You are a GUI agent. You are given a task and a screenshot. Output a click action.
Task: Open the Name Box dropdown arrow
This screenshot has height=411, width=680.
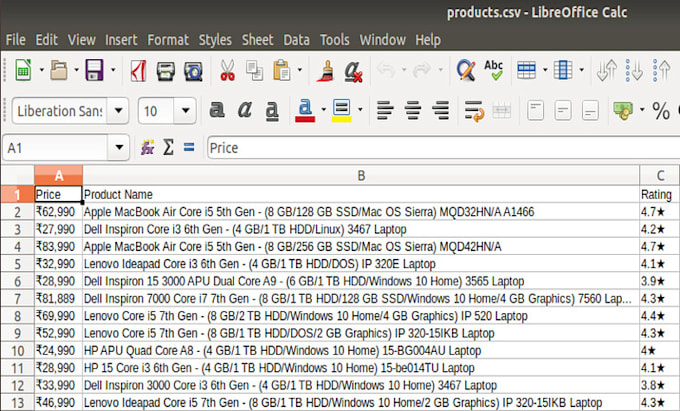(x=119, y=148)
